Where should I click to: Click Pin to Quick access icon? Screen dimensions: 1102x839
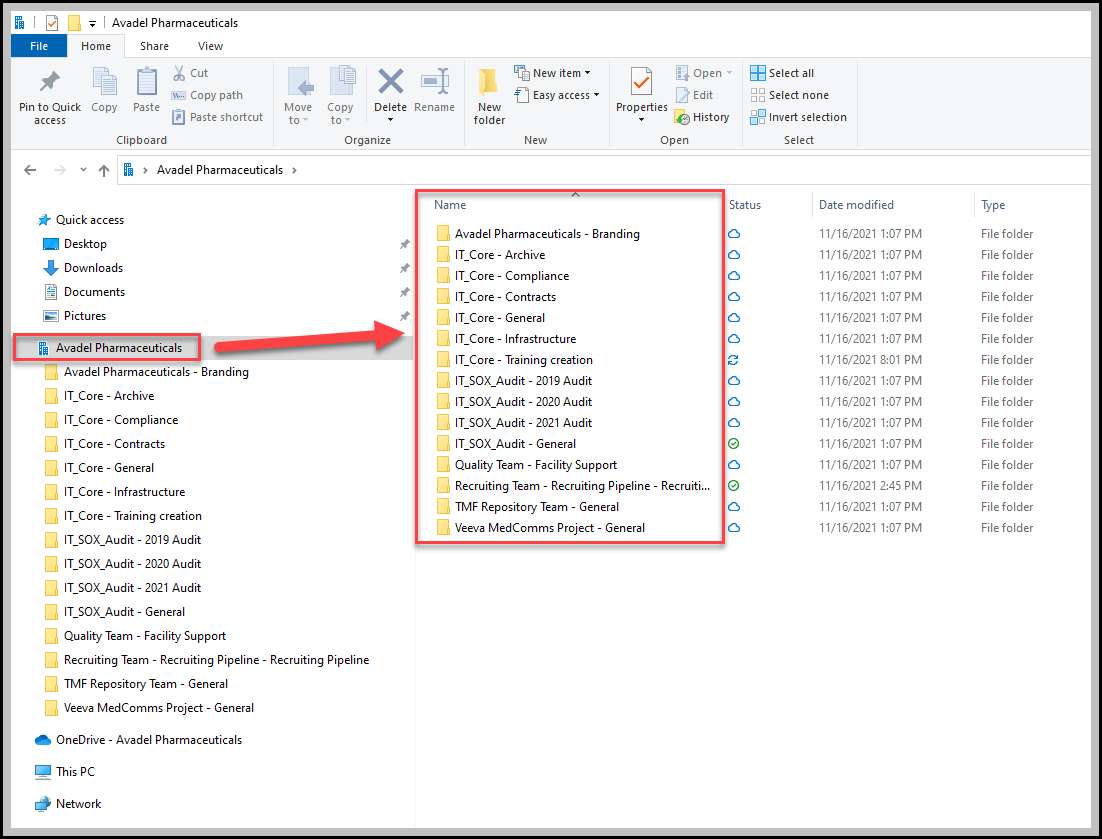pos(50,82)
